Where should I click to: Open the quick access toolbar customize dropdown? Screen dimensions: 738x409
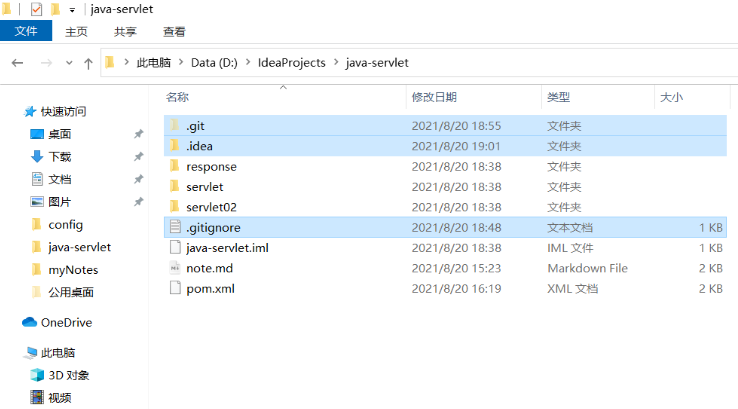(x=72, y=10)
